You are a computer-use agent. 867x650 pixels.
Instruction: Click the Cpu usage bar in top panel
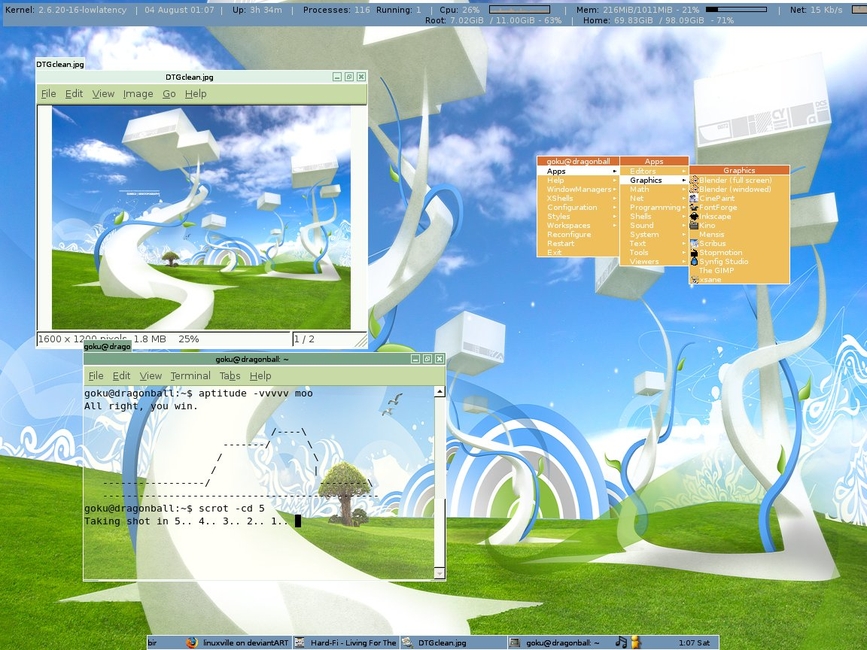tap(519, 10)
